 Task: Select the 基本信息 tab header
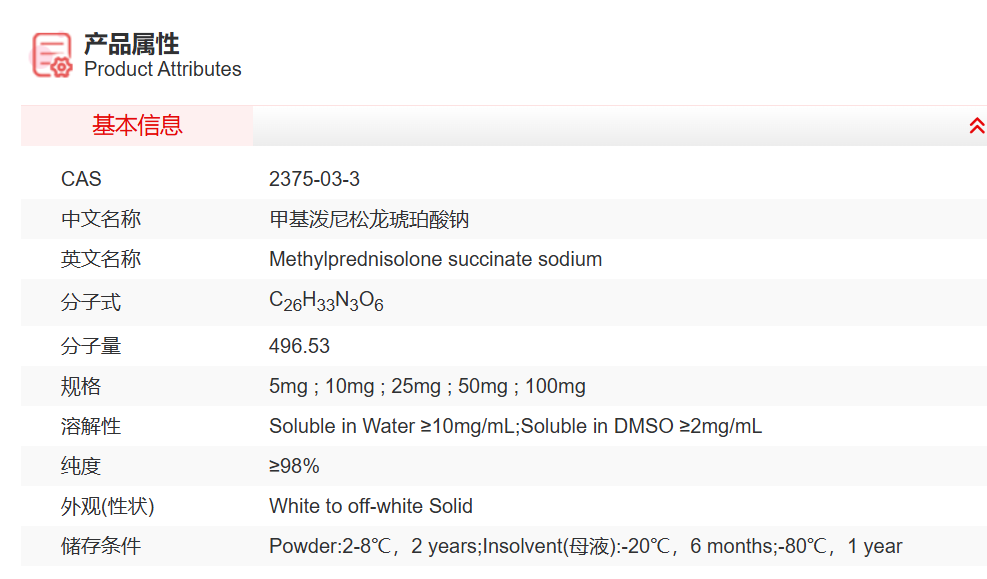pos(137,126)
